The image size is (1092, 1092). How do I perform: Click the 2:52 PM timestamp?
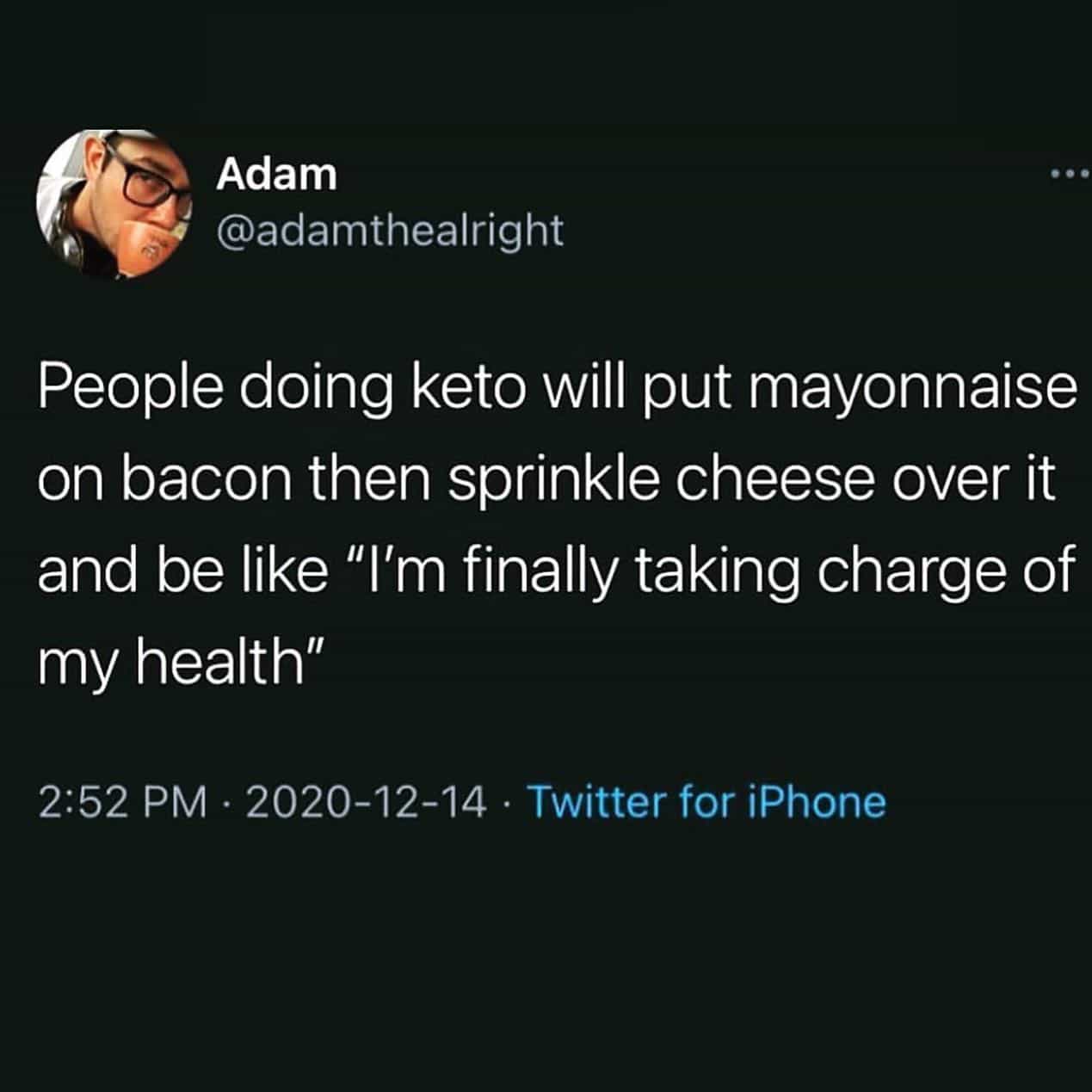tap(123, 802)
